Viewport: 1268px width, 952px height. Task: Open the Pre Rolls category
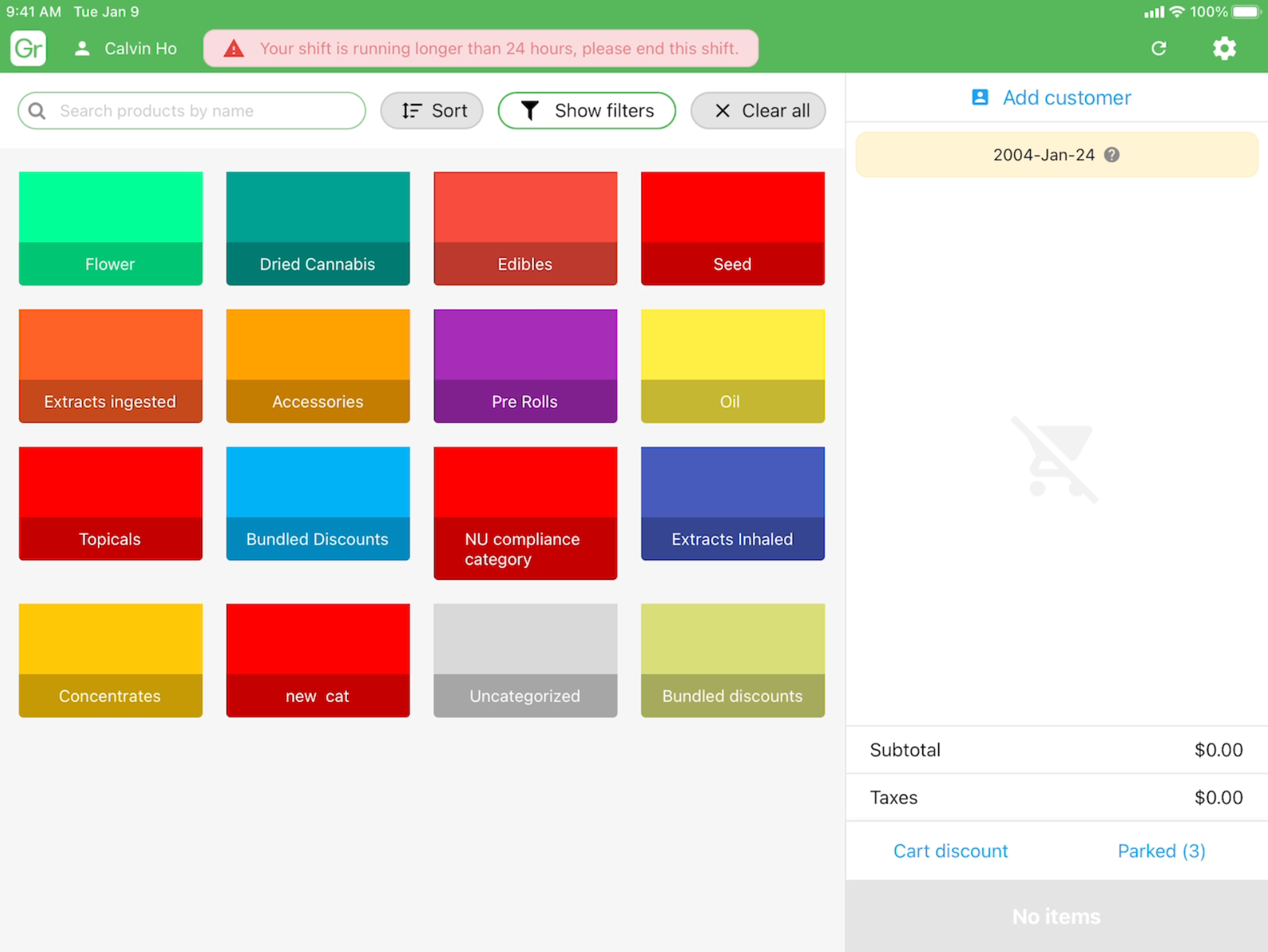(525, 366)
